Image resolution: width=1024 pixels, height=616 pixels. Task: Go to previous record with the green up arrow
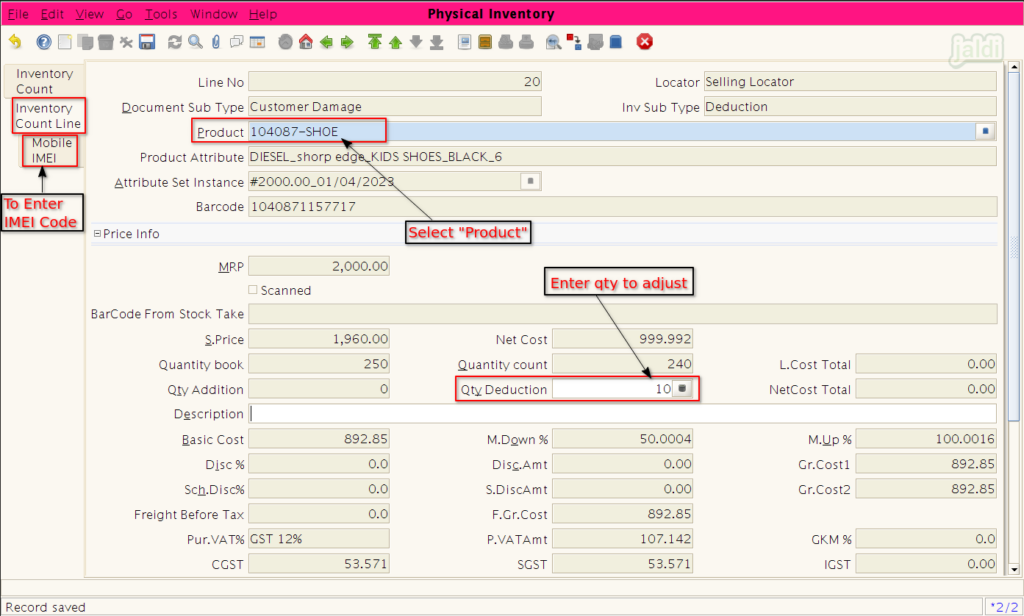point(395,42)
